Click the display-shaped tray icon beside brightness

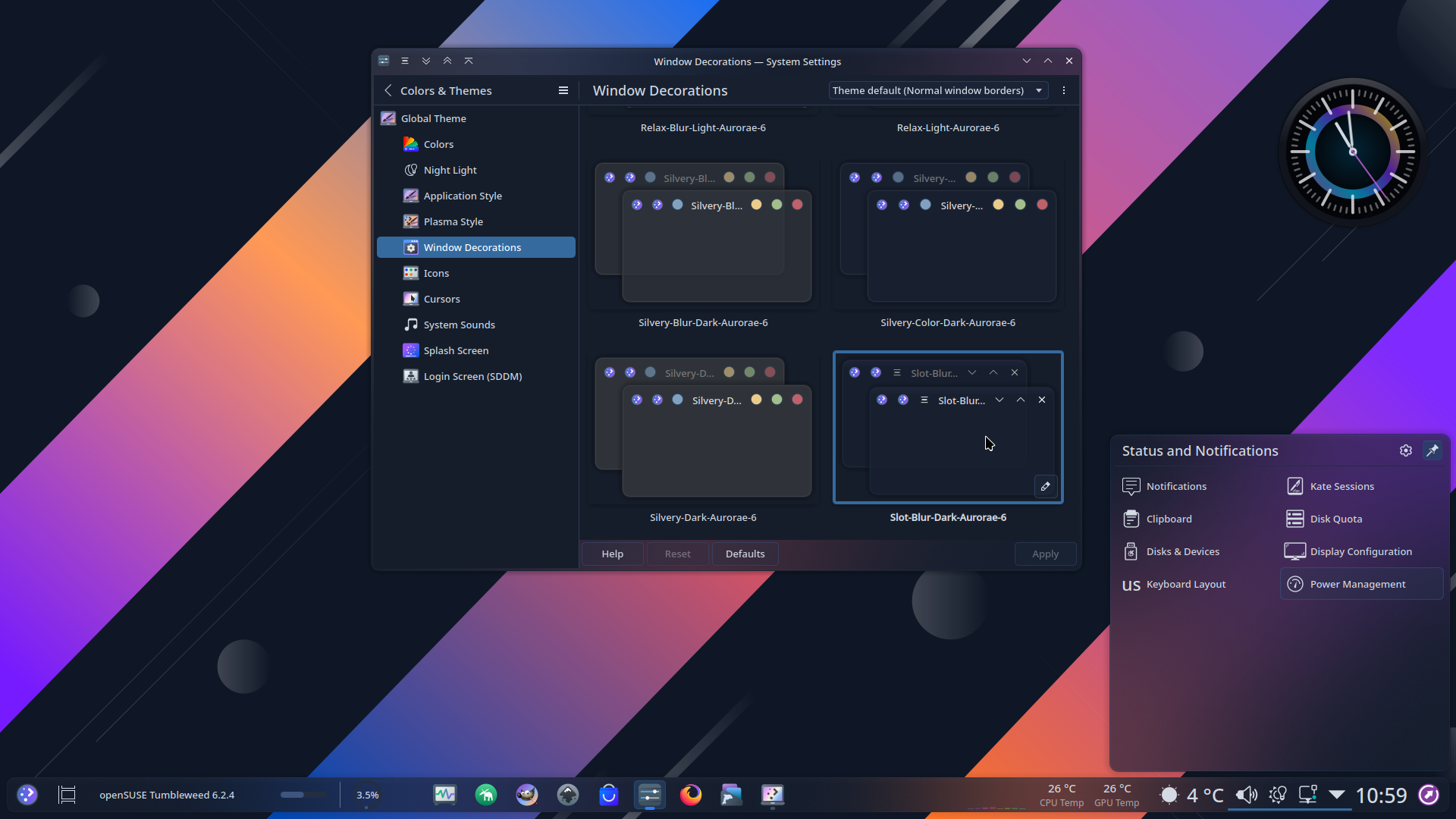(x=1307, y=795)
